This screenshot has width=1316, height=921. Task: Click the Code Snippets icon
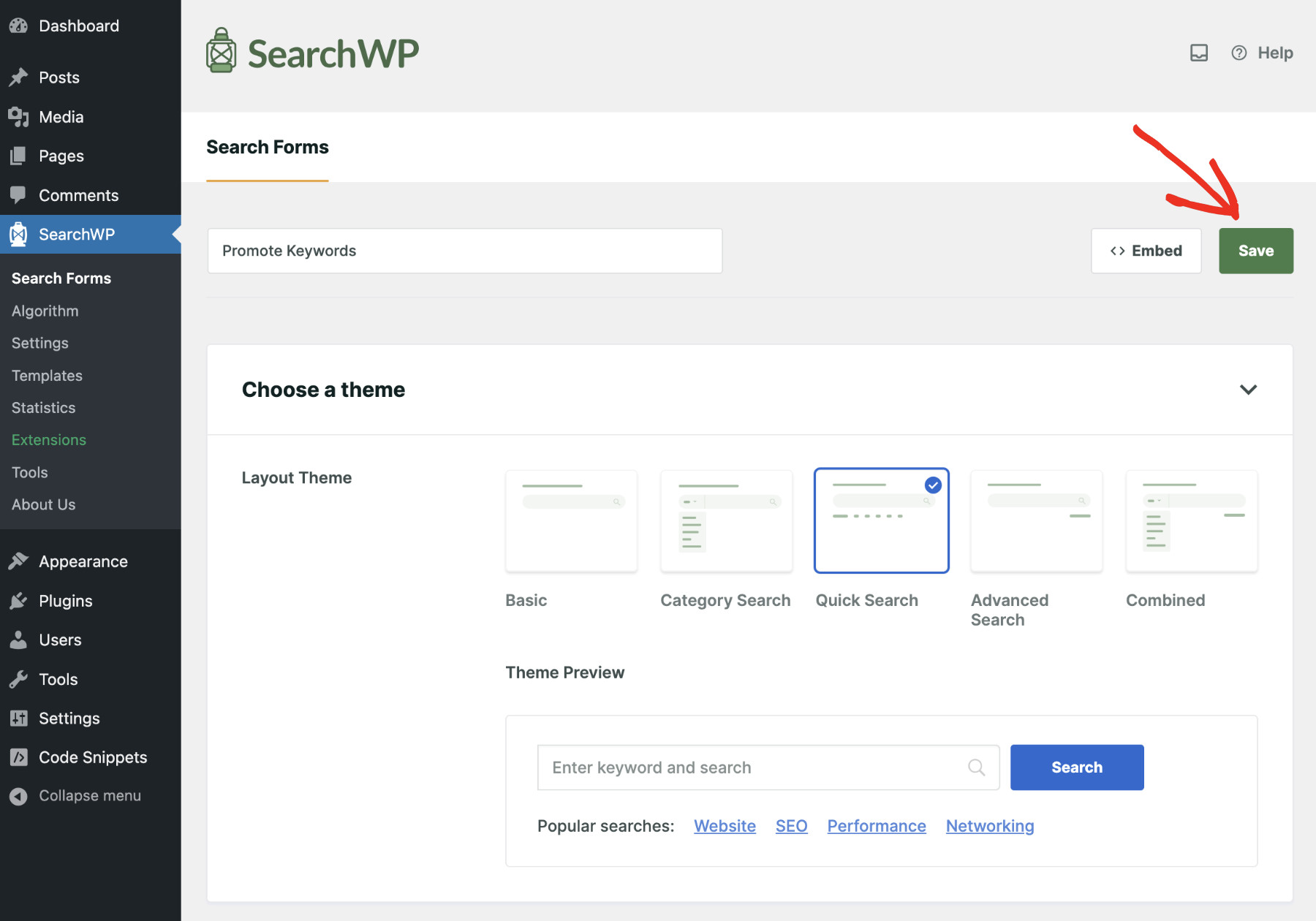18,757
